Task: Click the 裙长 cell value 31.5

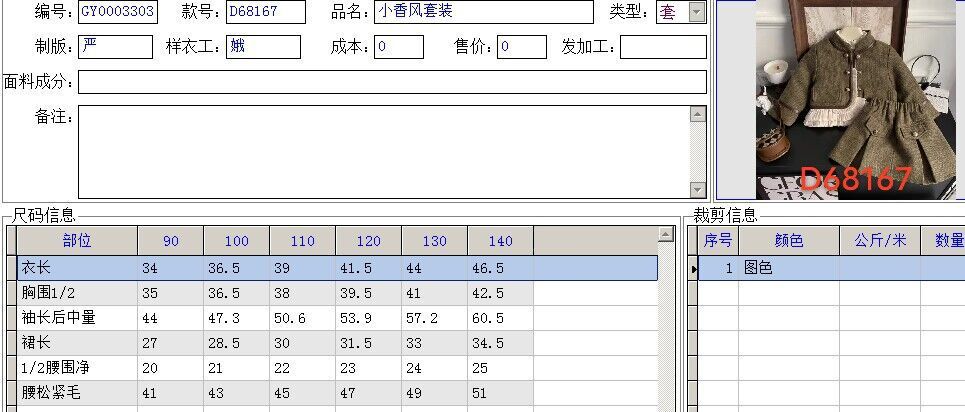Action: point(368,343)
